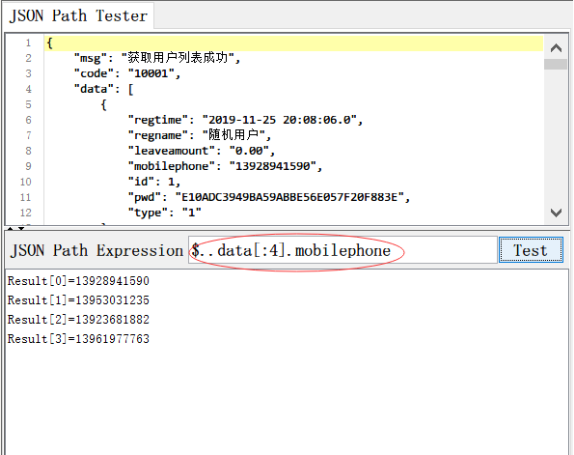Click line number 12 in the gutter
Image resolution: width=574 pixels, height=455 pixels.
26,213
